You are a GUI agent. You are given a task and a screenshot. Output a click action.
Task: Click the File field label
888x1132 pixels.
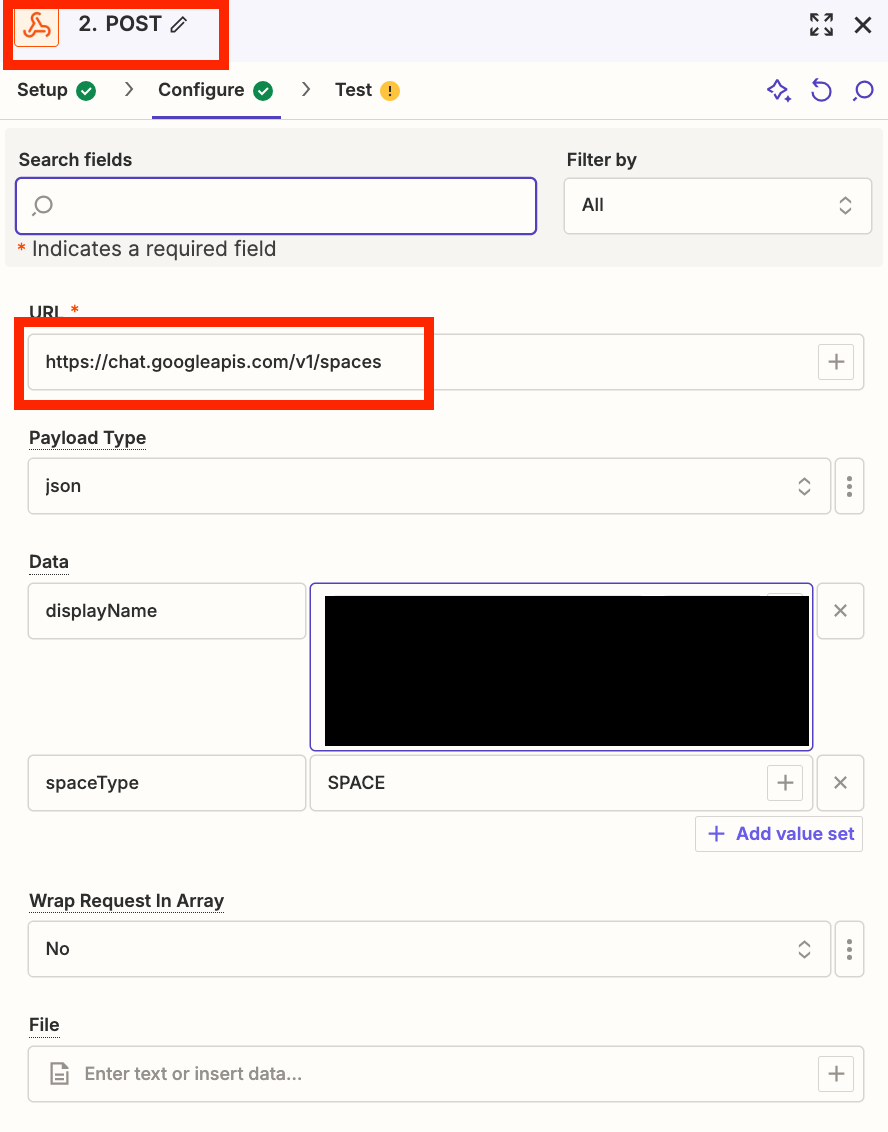click(44, 1025)
